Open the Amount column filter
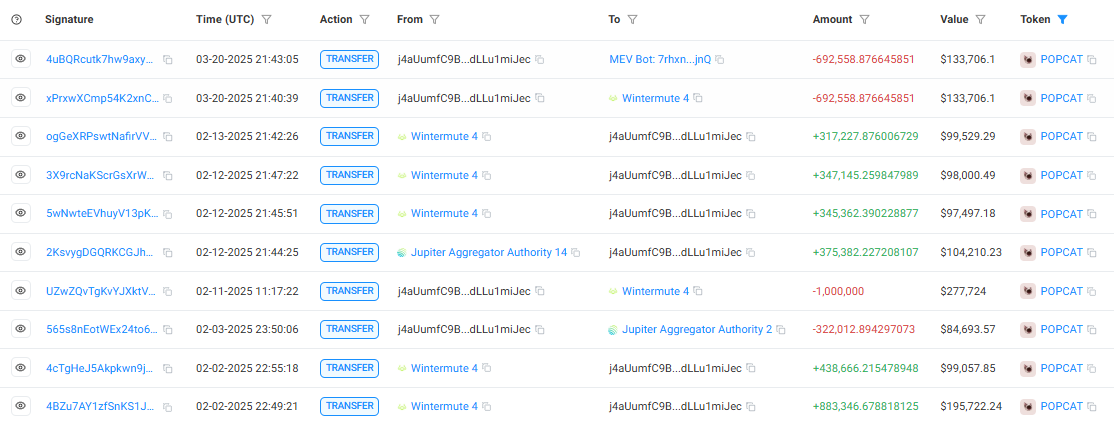1114x426 pixels. 864,19
